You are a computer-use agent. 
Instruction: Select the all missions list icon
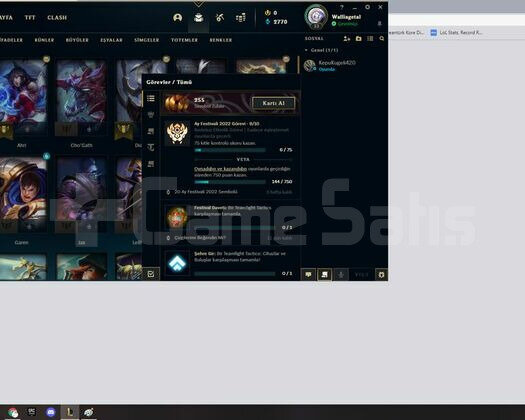click(x=151, y=98)
